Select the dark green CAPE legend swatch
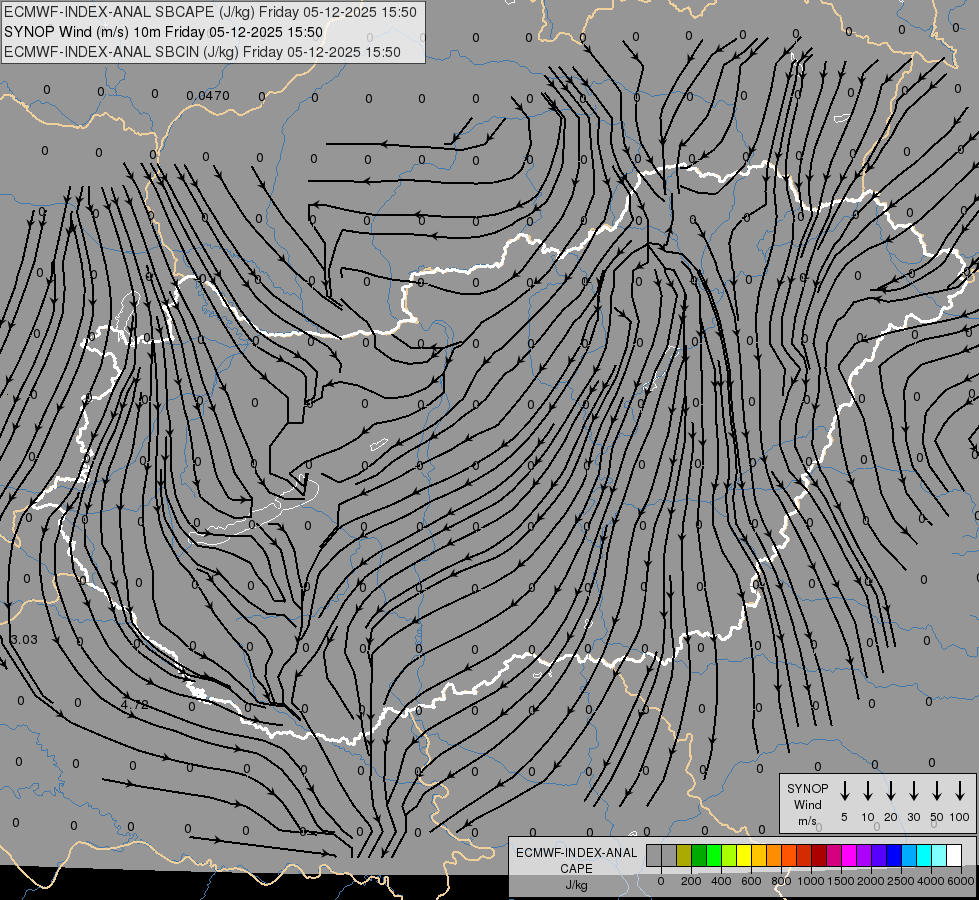Screen dimensions: 979x900 (x=699, y=855)
